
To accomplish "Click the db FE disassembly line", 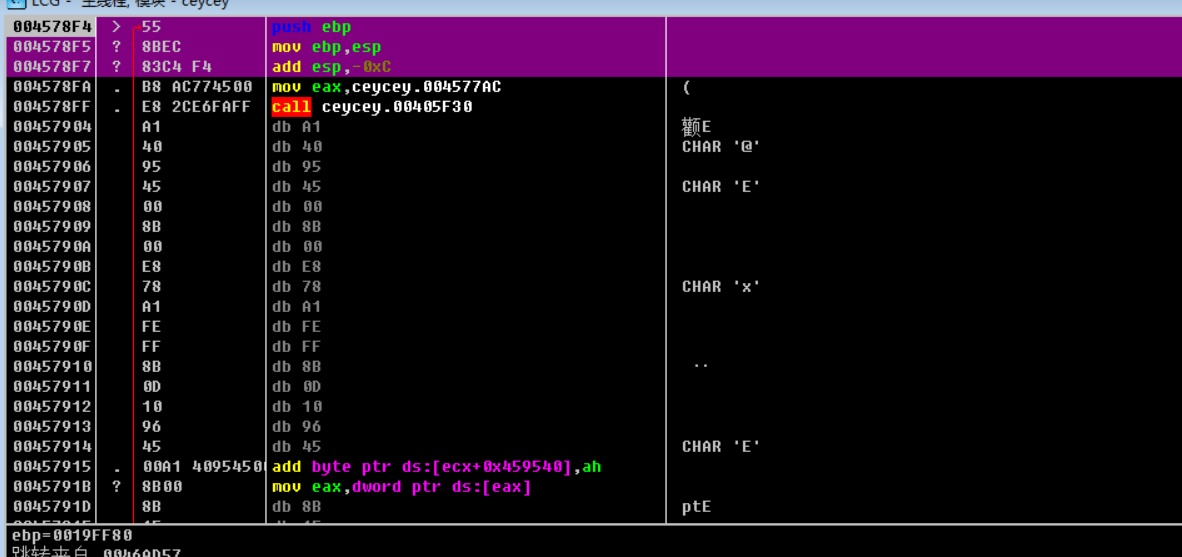I will point(297,327).
